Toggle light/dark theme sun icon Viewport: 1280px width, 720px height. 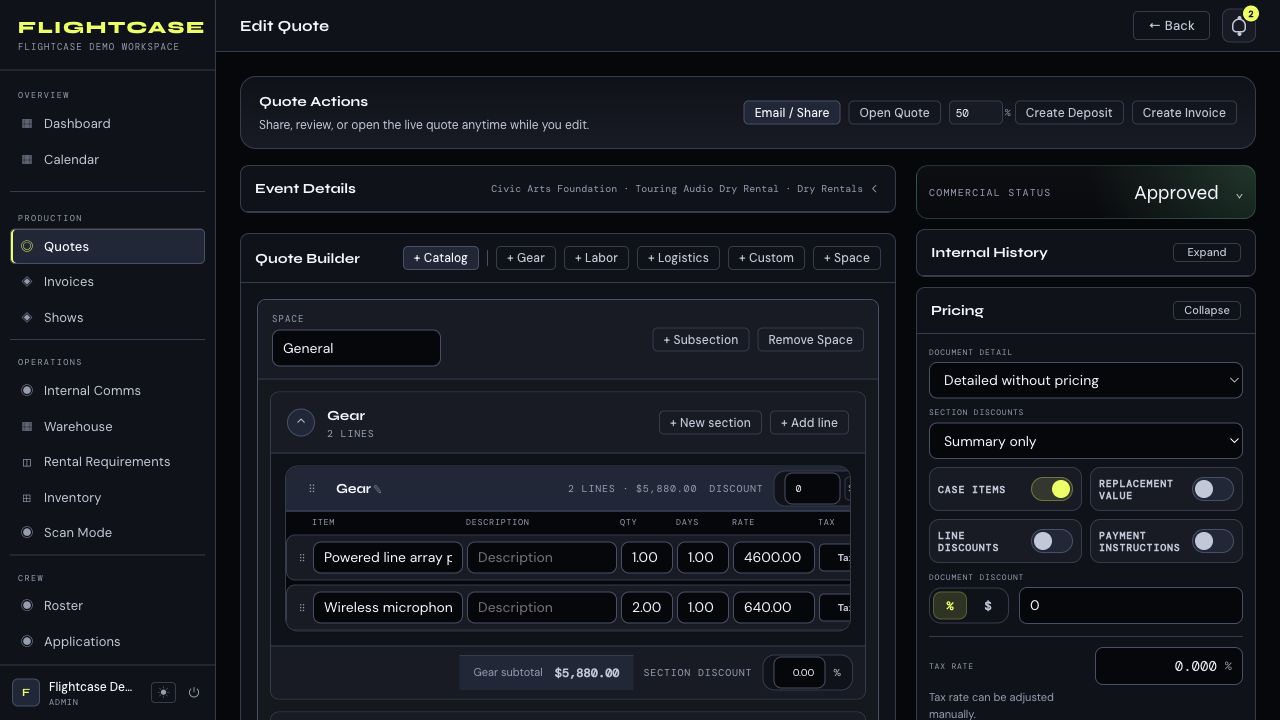click(163, 692)
